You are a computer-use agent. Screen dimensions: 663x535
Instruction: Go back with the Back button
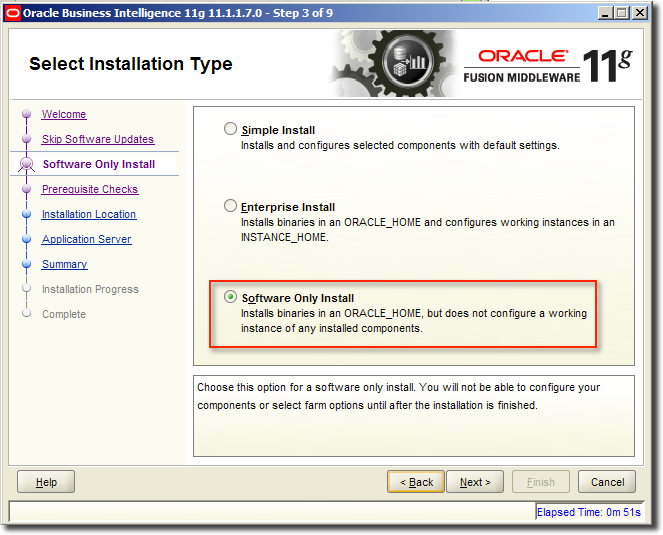click(x=416, y=482)
